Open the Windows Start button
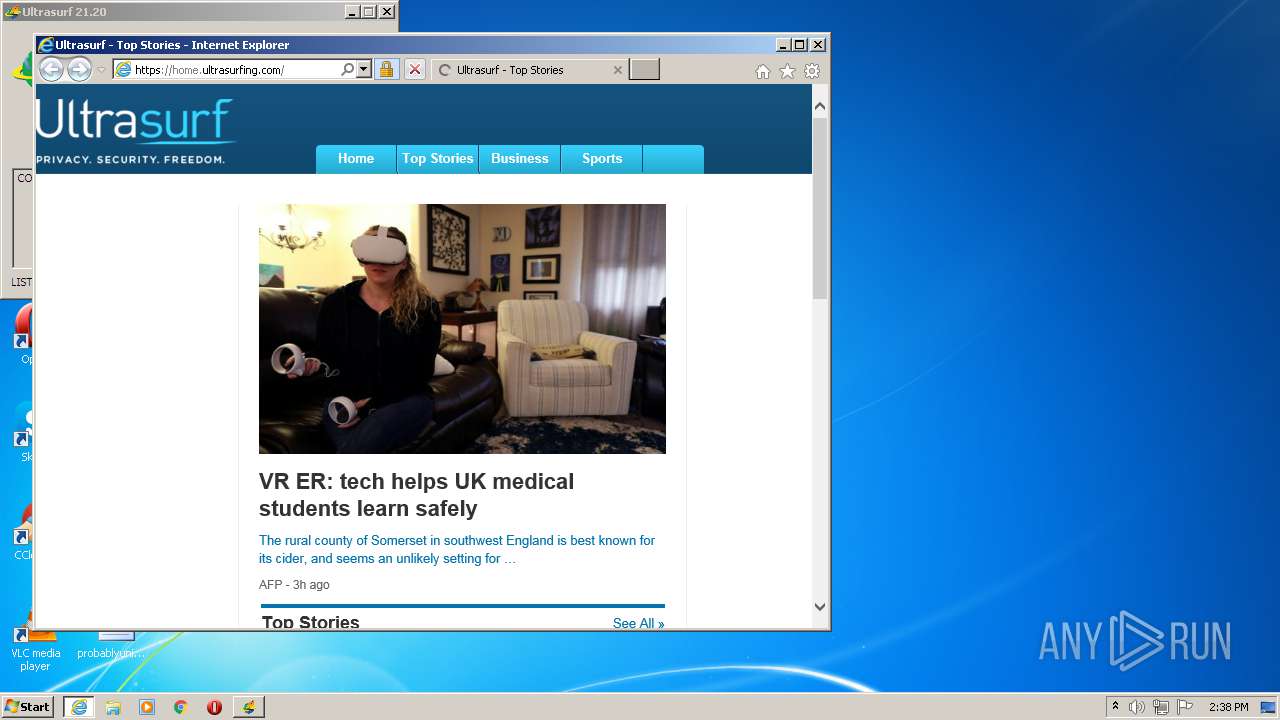The image size is (1280, 720). point(27,706)
